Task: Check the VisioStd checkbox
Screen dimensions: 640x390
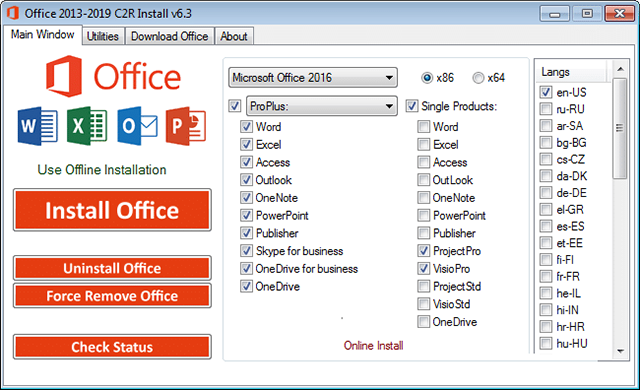Action: [424, 304]
